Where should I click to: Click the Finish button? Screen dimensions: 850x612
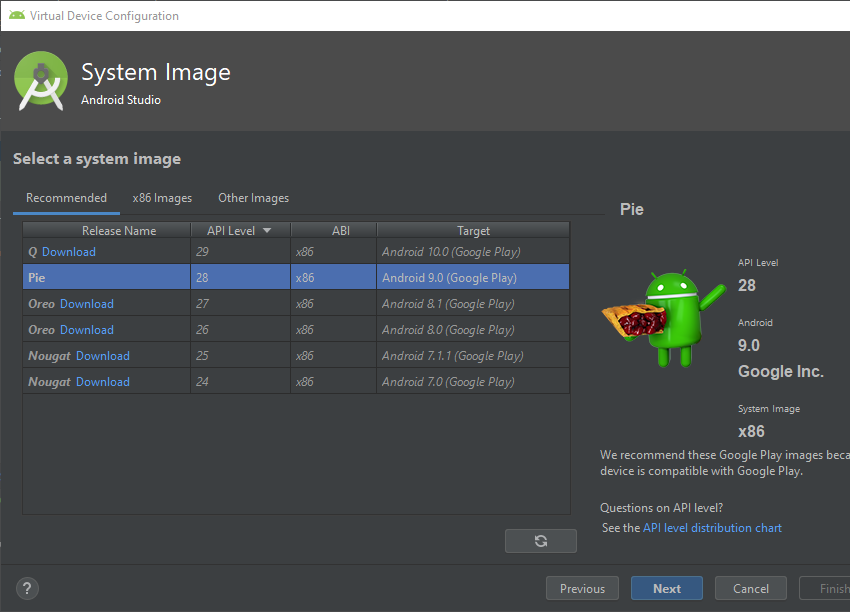825,588
